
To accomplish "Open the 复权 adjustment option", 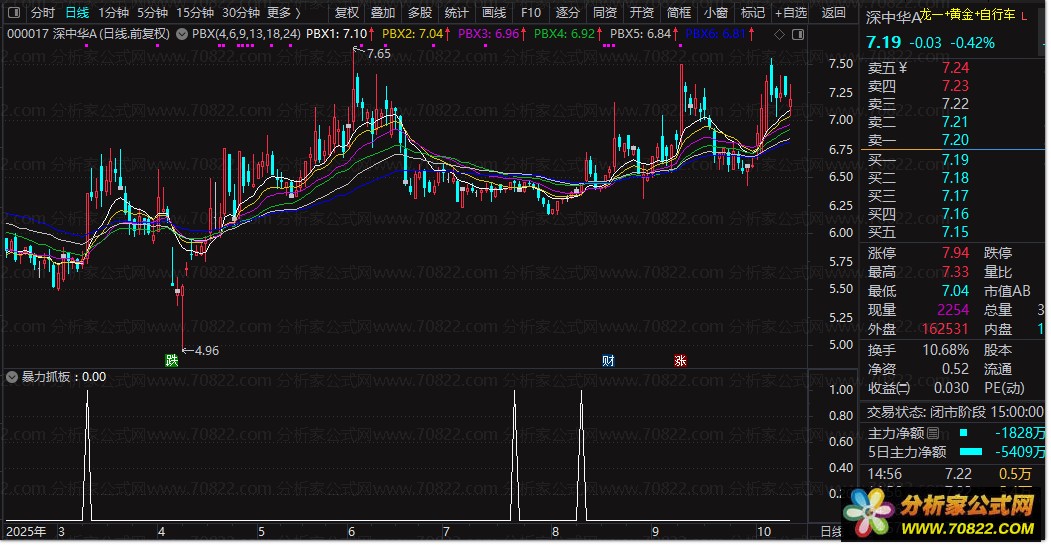I will coord(347,13).
